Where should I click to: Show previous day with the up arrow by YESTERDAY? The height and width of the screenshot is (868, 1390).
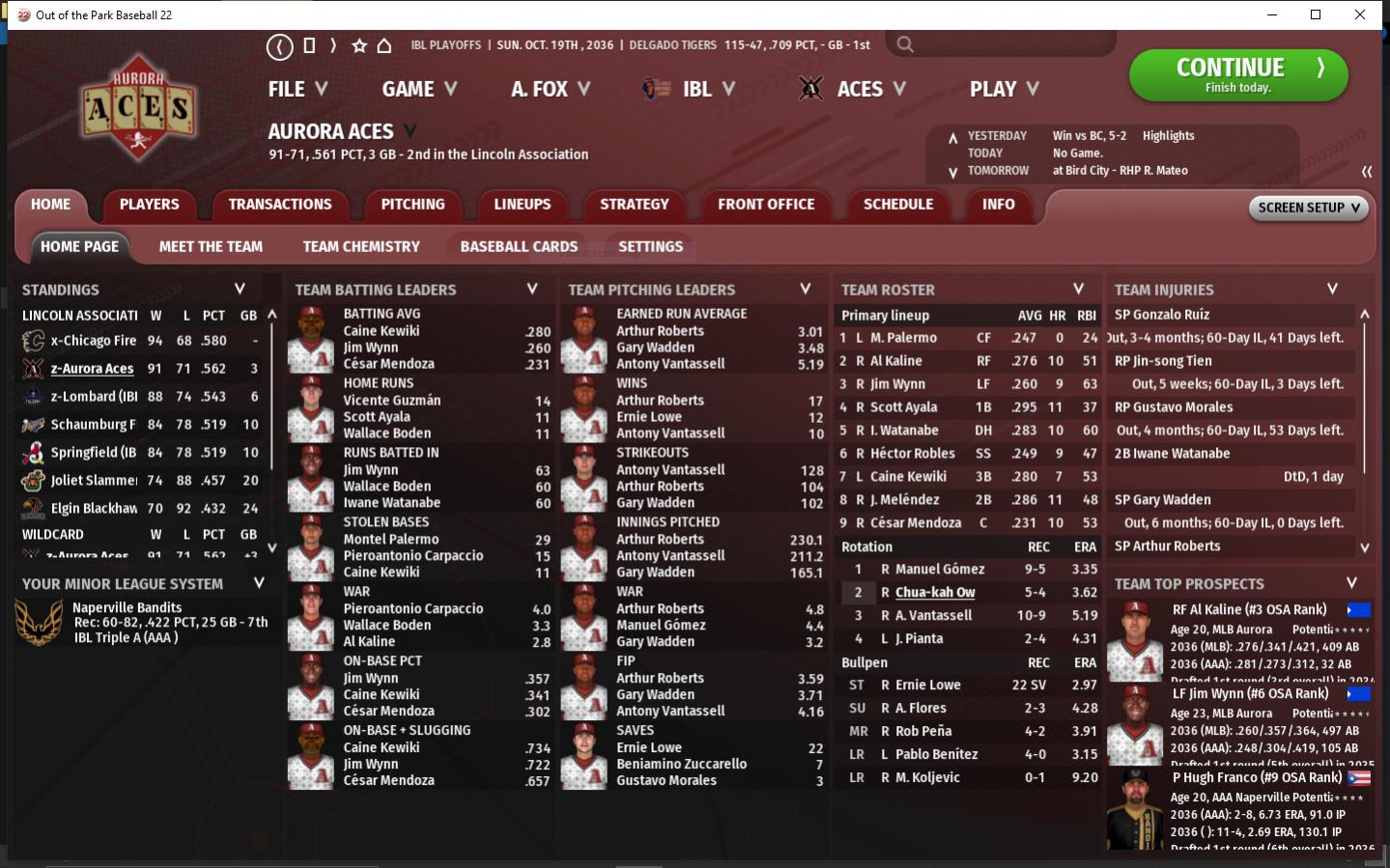(x=952, y=137)
